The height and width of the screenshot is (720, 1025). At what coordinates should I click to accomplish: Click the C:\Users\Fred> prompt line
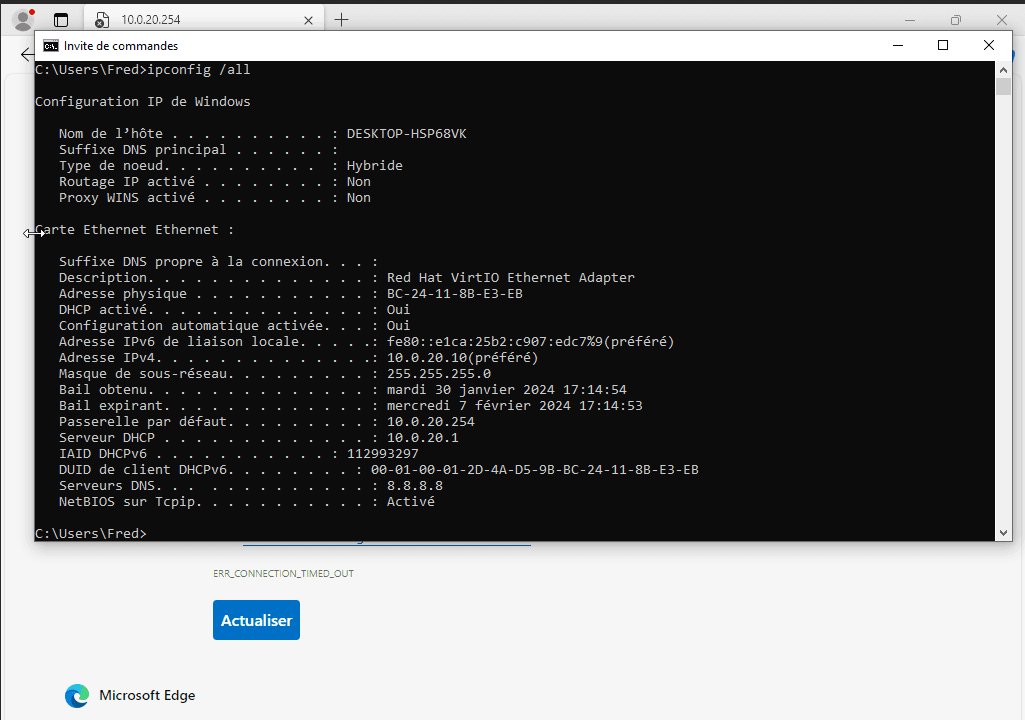(90, 533)
